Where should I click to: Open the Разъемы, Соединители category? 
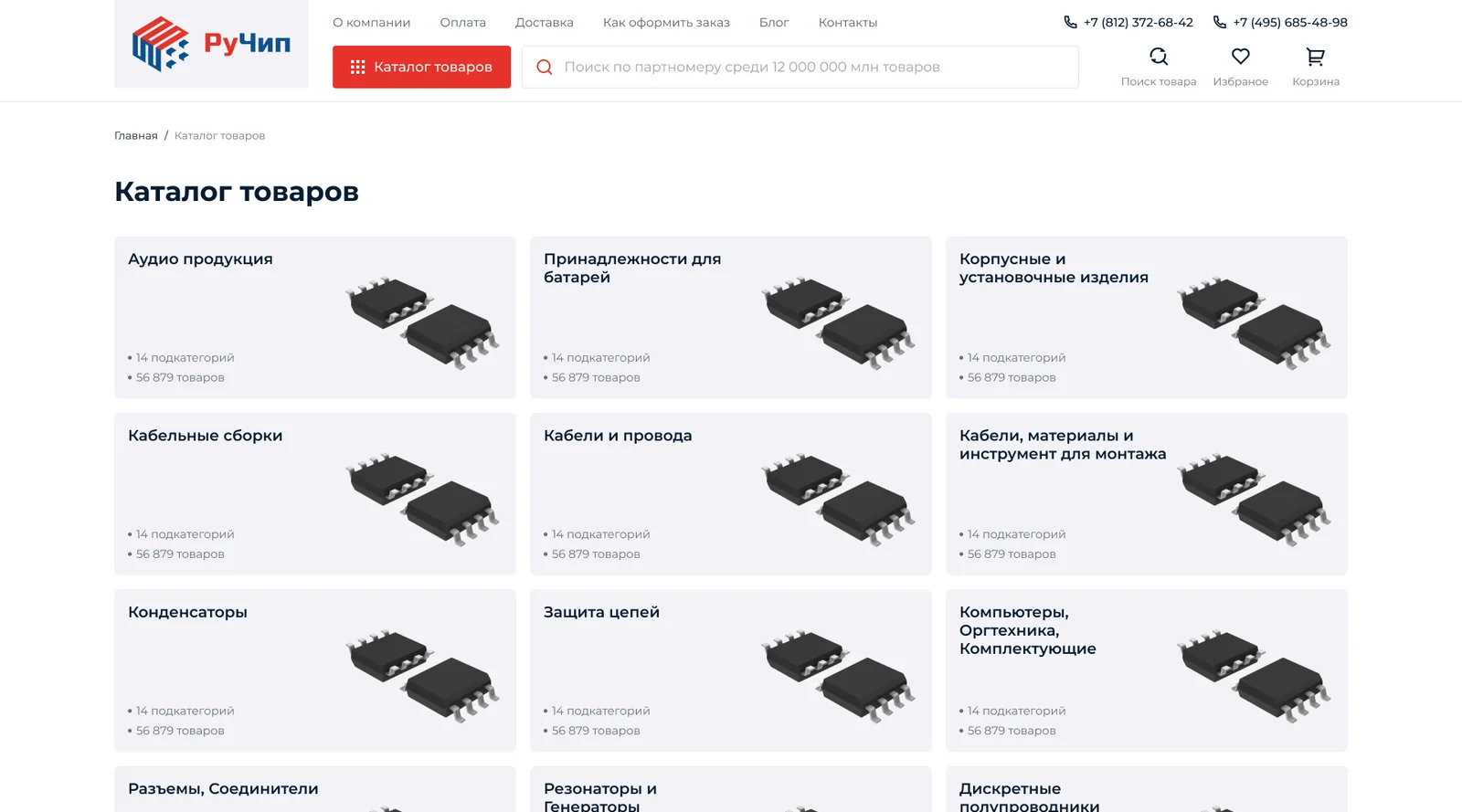coord(315,789)
